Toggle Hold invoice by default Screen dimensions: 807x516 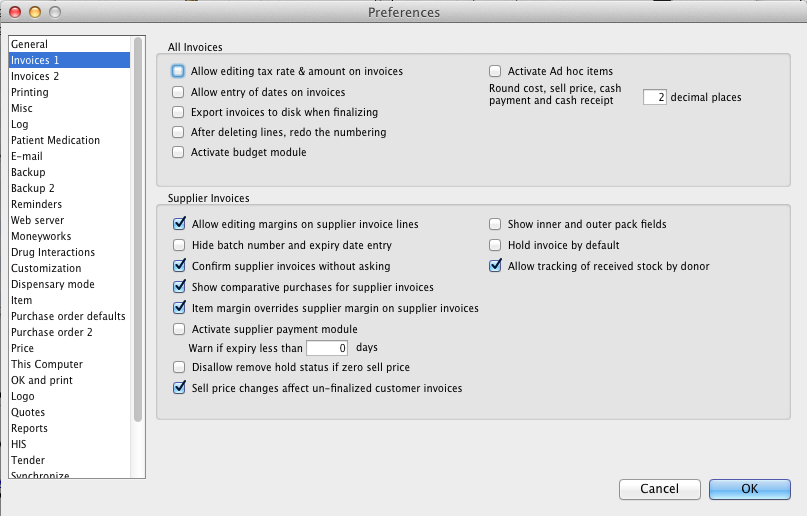click(495, 245)
